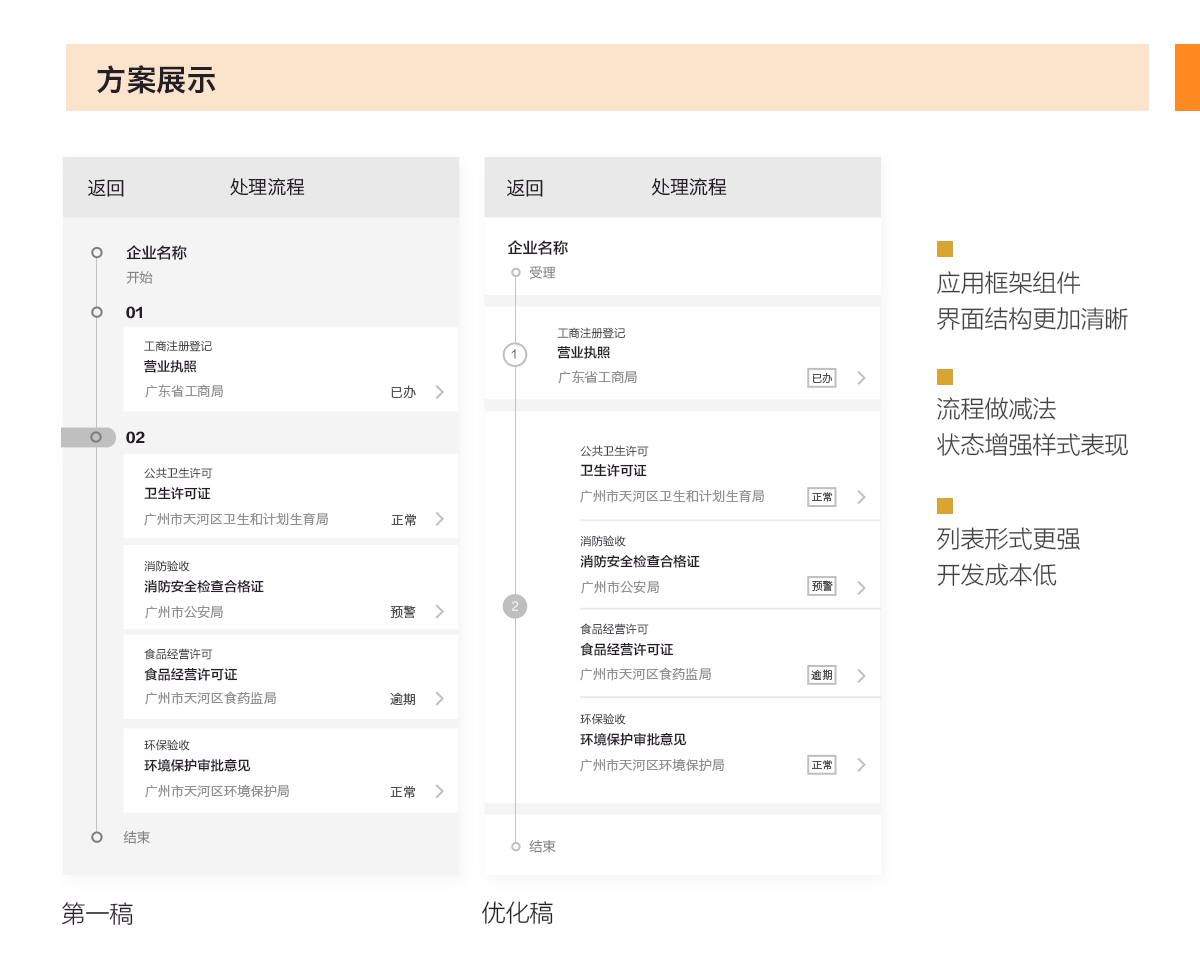Image resolution: width=1200 pixels, height=960 pixels.
Task: Select step 1 circle on 优化稿 timeline
Action: click(515, 354)
